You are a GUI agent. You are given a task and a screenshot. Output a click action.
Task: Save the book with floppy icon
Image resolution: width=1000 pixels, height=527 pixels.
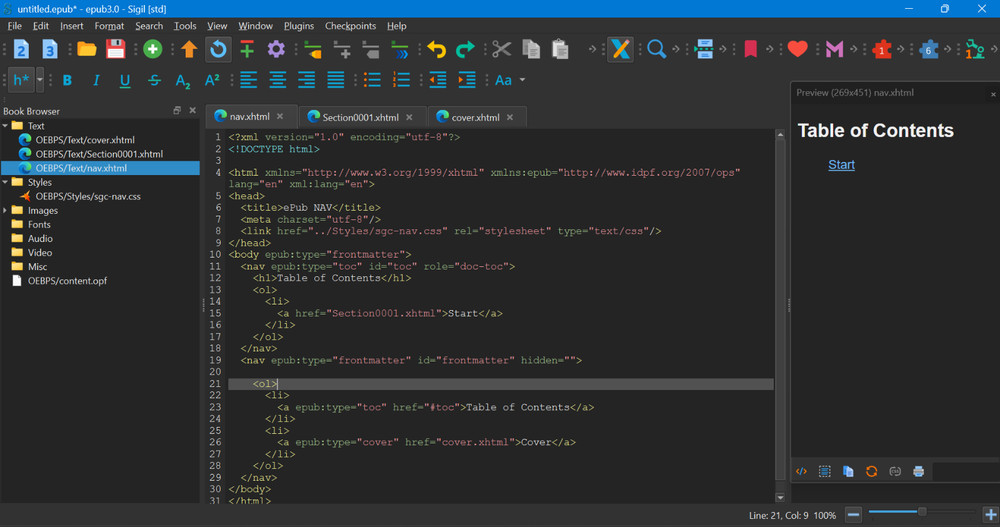click(115, 49)
